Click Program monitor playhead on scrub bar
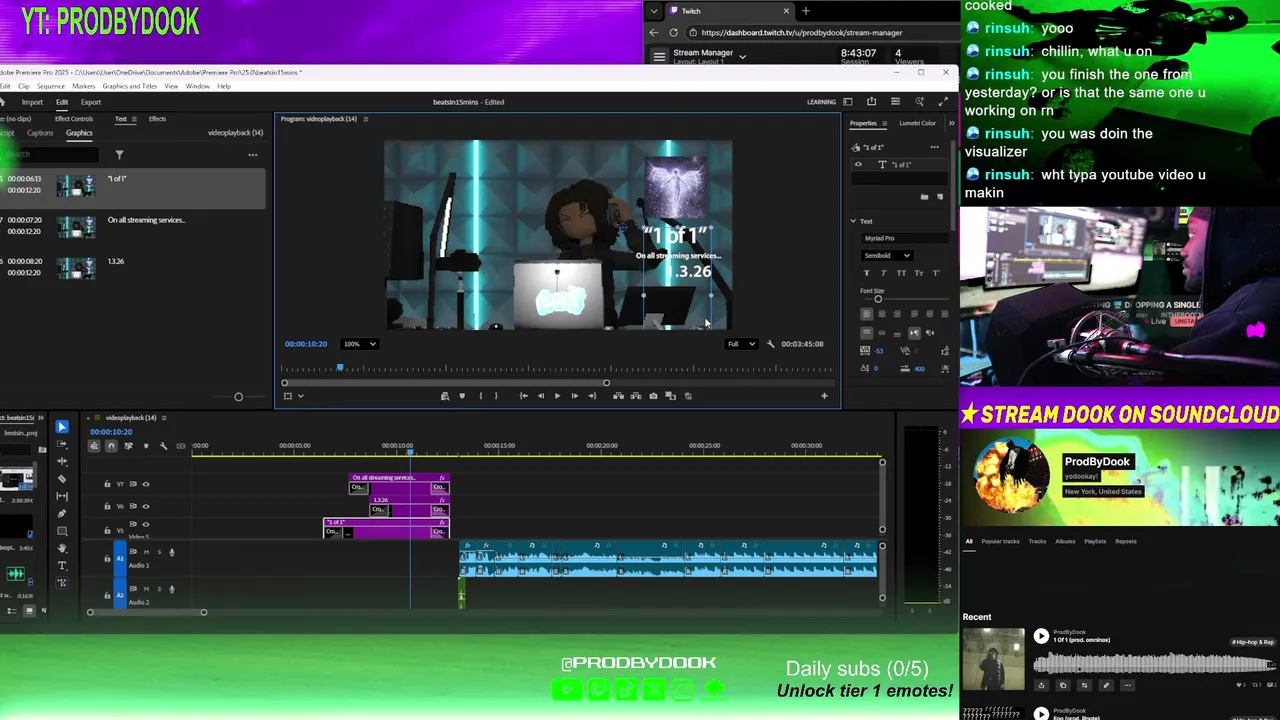This screenshot has width=1280, height=720. (340, 369)
